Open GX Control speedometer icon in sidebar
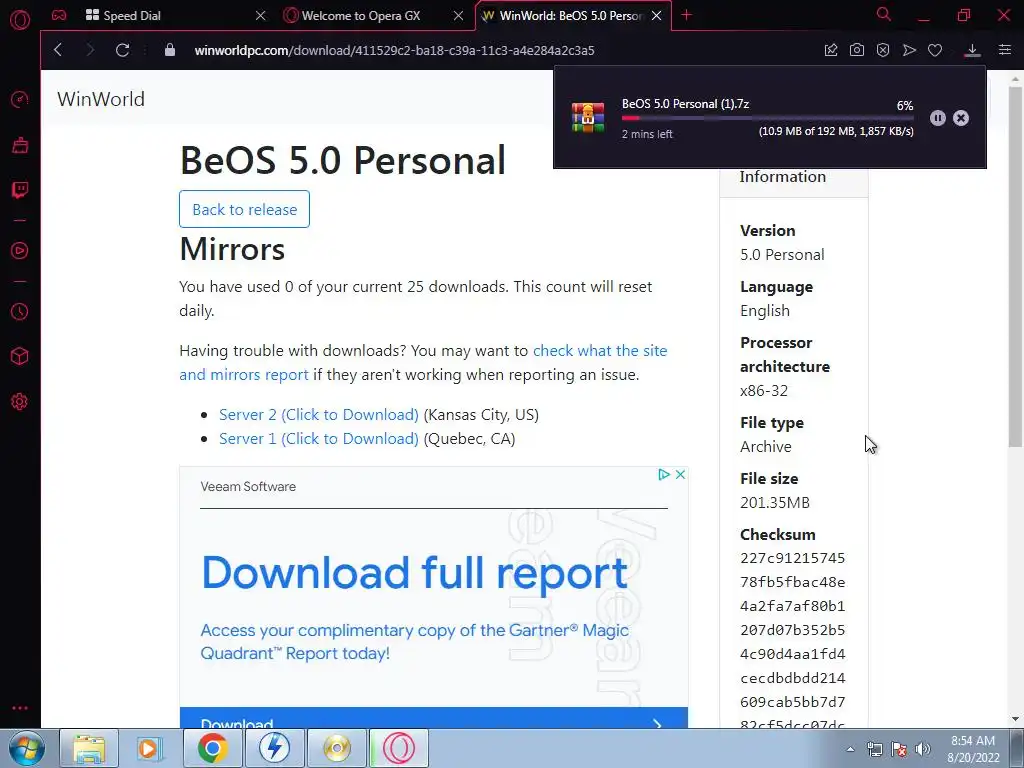 pos(20,99)
